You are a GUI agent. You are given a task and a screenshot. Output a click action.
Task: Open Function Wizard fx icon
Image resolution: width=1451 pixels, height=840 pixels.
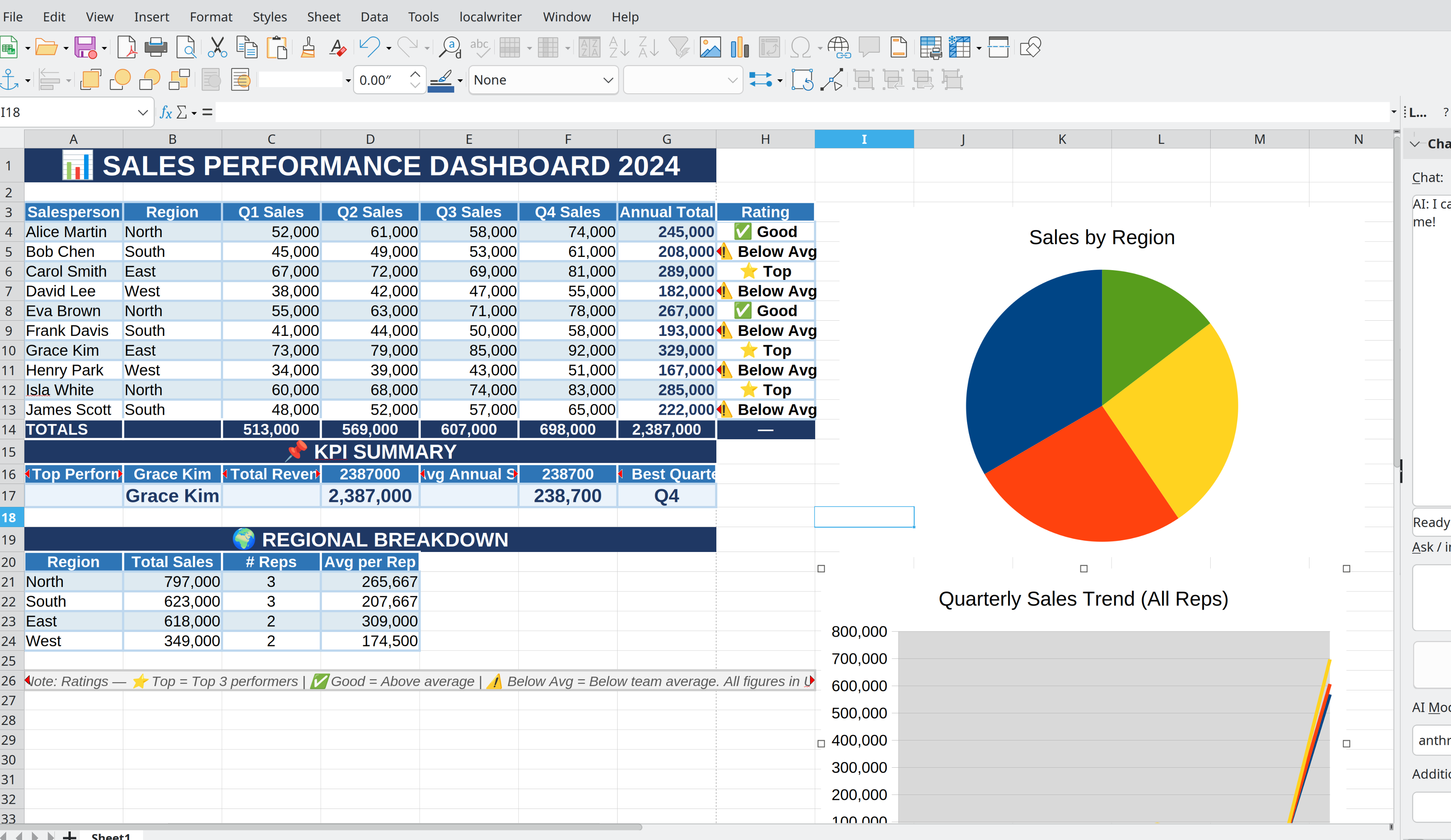[x=166, y=112]
